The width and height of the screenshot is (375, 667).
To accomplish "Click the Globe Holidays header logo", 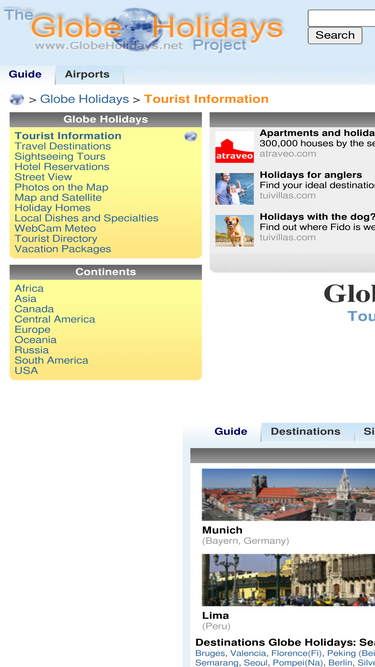I will 145,29.
